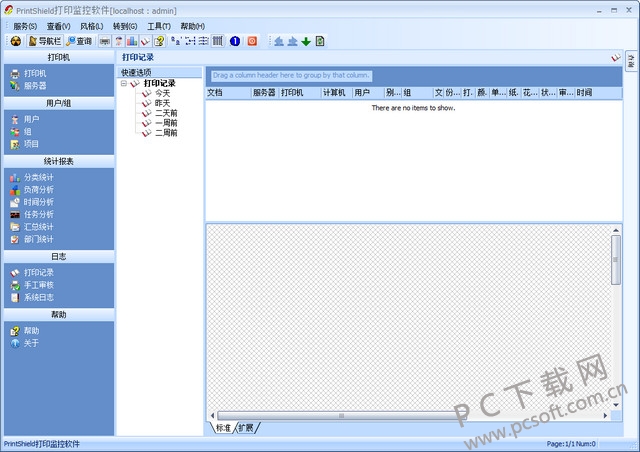
Task: Click the 快速选项 panel header
Action: (x=160, y=72)
